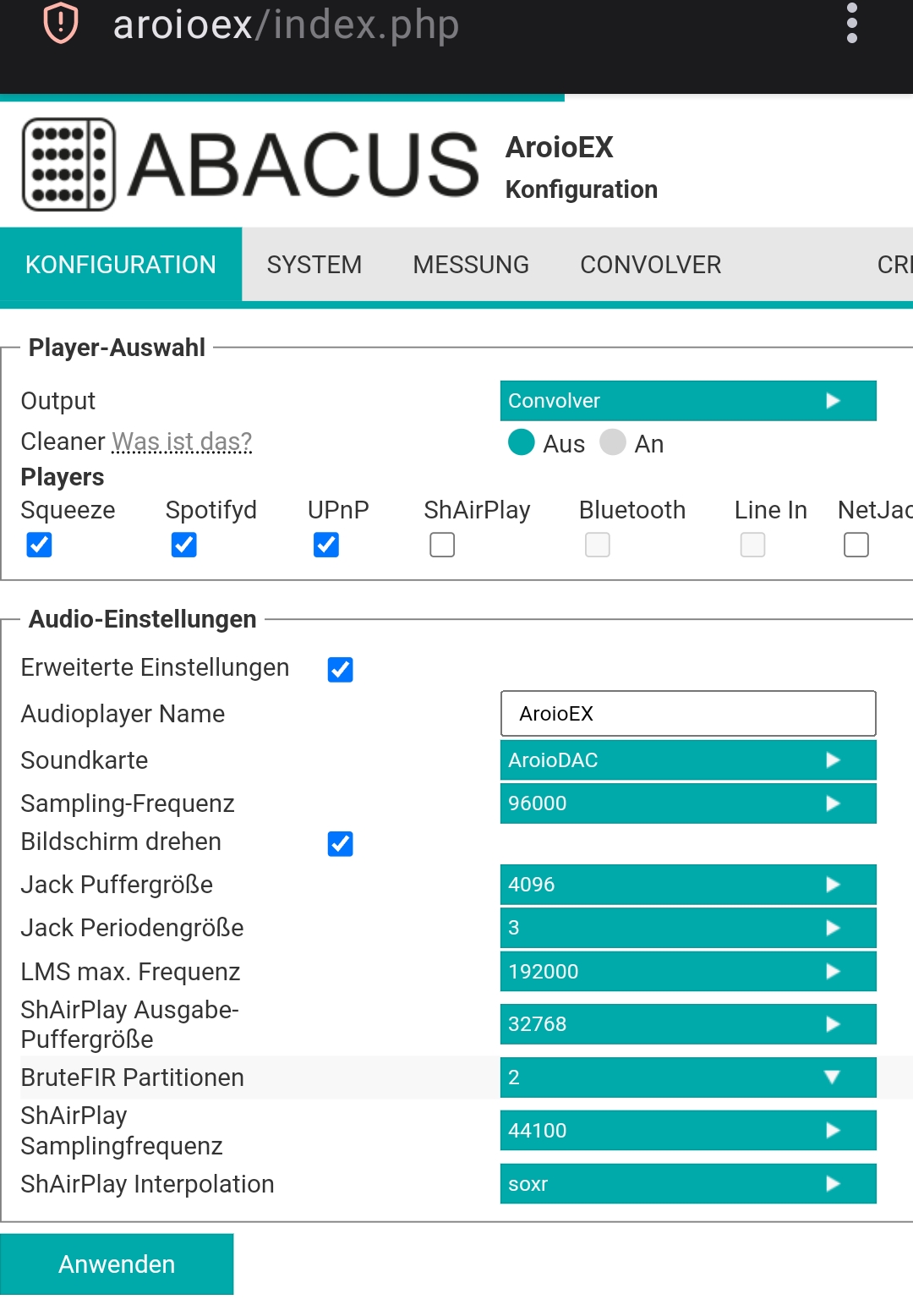Screen dimensions: 913x1316
Task: Click the 'Soundkarte' label
Action: (x=85, y=760)
